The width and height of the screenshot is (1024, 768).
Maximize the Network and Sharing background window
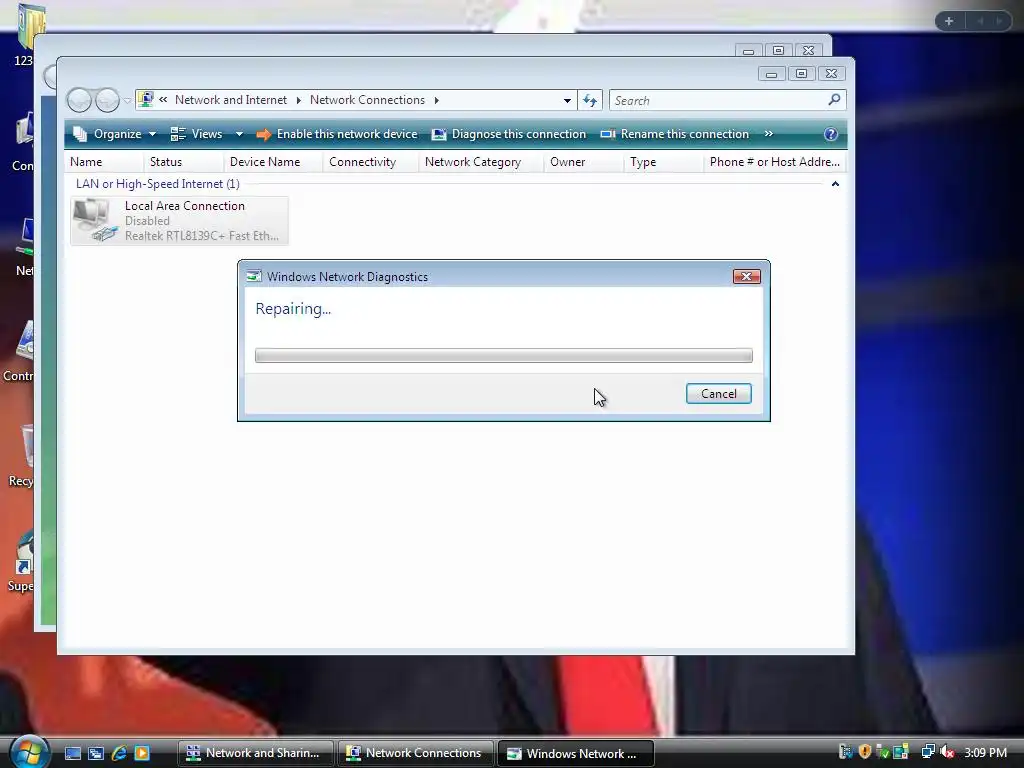[x=778, y=51]
